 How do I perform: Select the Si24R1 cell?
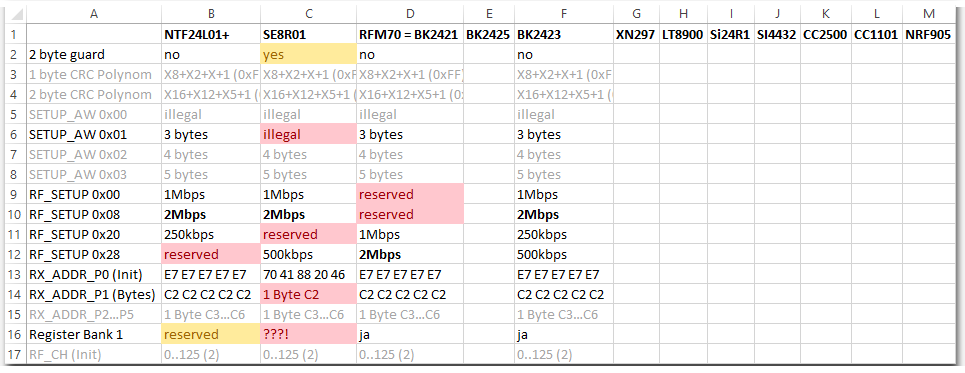[731, 34]
